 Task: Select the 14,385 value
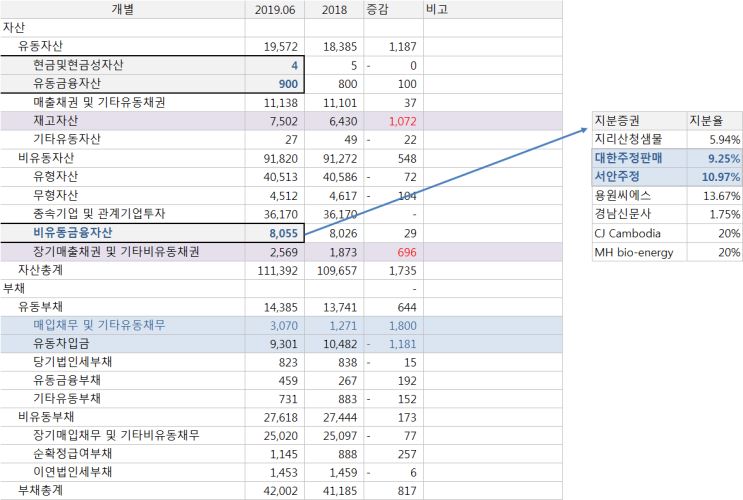pos(281,307)
